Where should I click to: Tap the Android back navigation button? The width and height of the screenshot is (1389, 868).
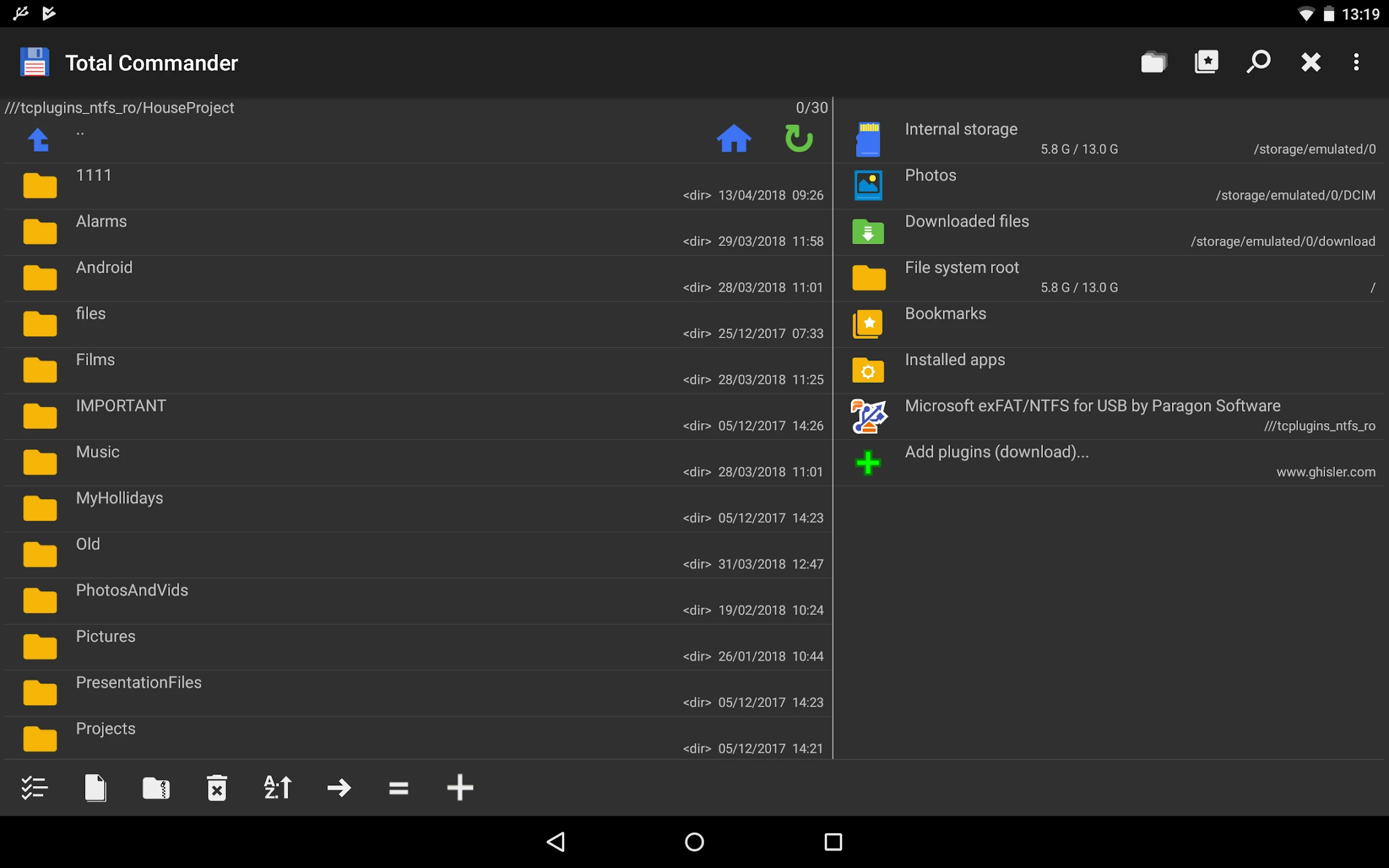(x=556, y=842)
